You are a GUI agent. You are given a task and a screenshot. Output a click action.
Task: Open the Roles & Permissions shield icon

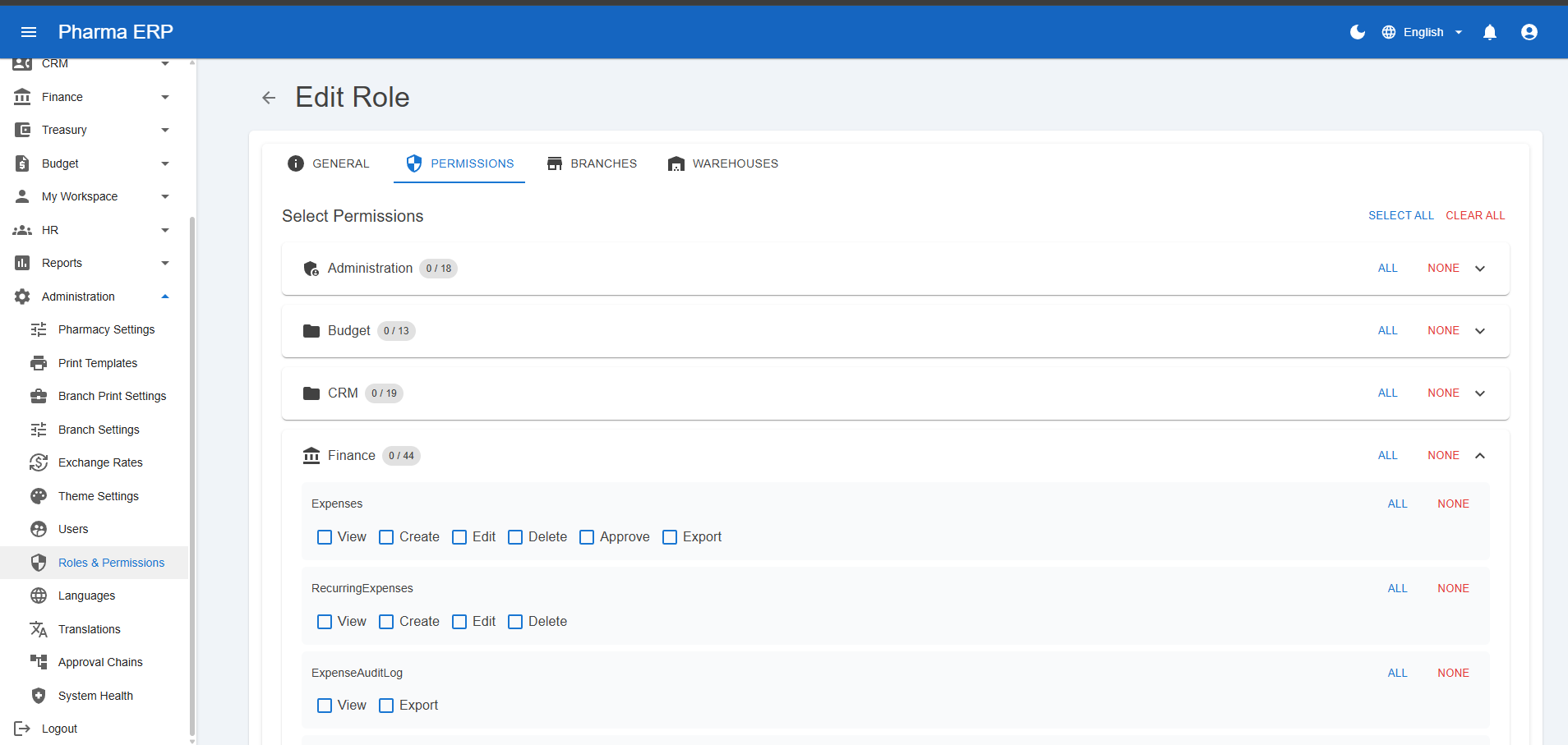pos(38,562)
